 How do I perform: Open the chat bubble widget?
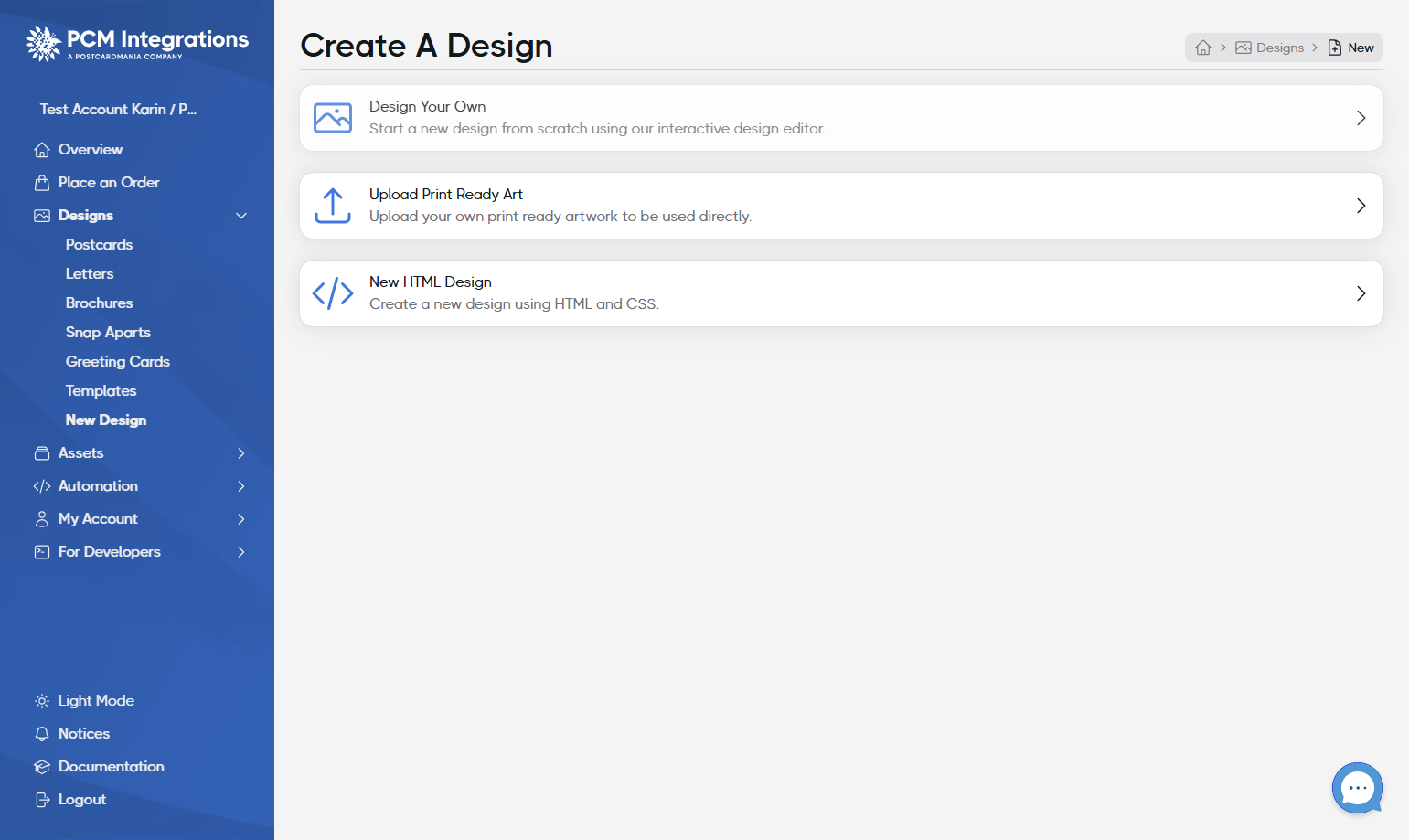pos(1358,788)
